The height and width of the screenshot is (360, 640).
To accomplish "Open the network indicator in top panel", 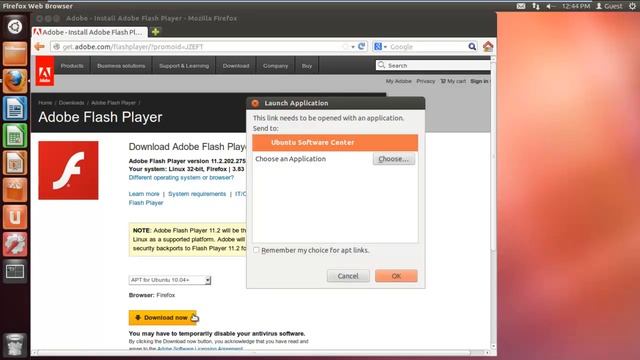I will point(536,6).
